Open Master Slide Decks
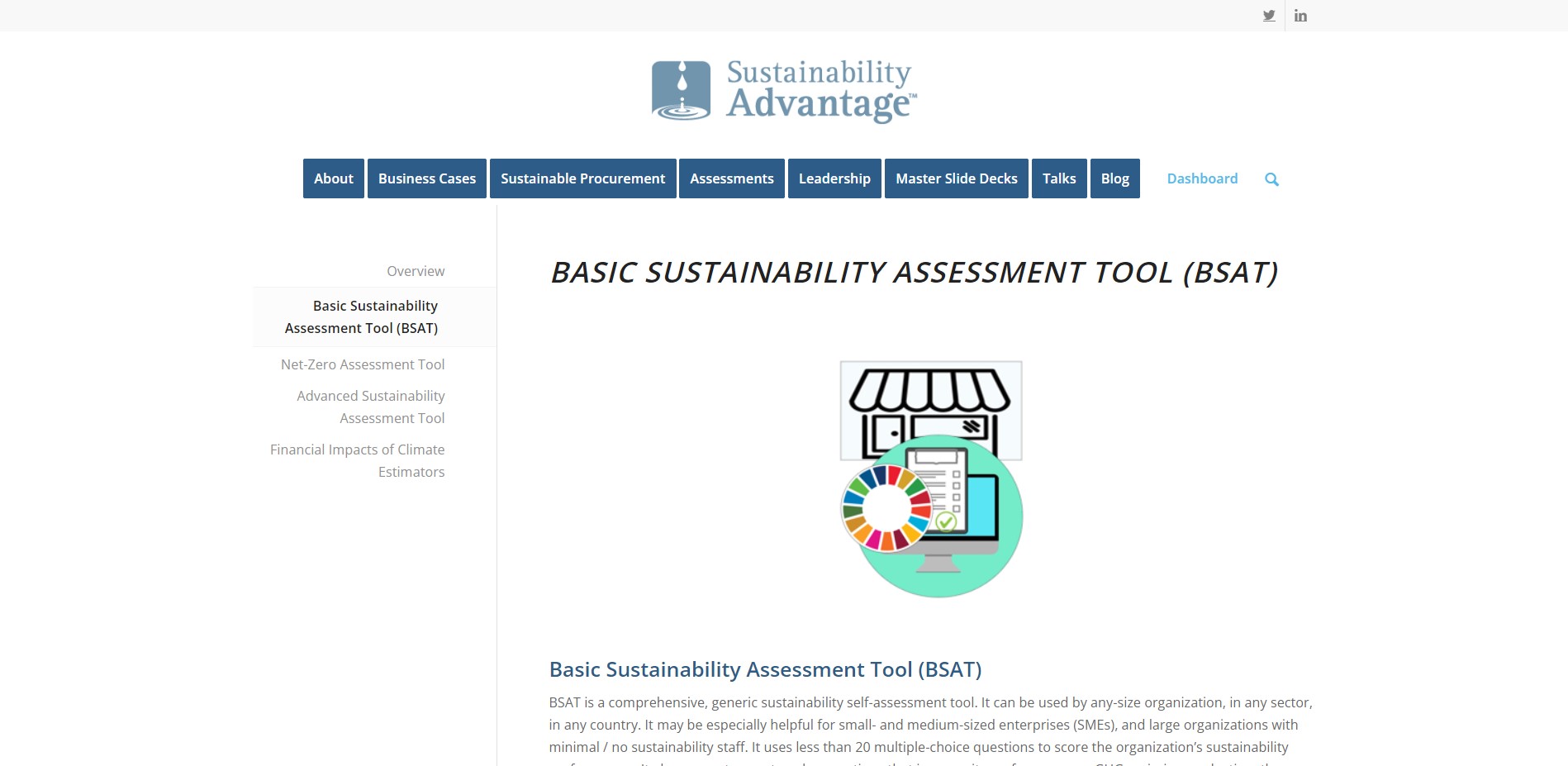The image size is (1568, 766). 957,178
